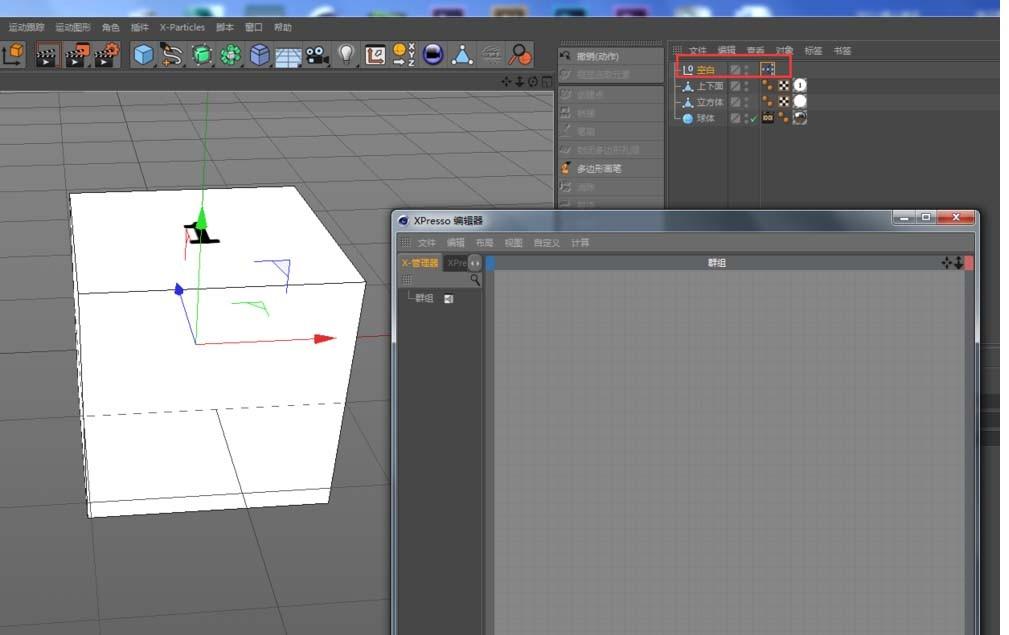
Task: Click the Render to Picture Viewer icon
Action: (x=75, y=55)
